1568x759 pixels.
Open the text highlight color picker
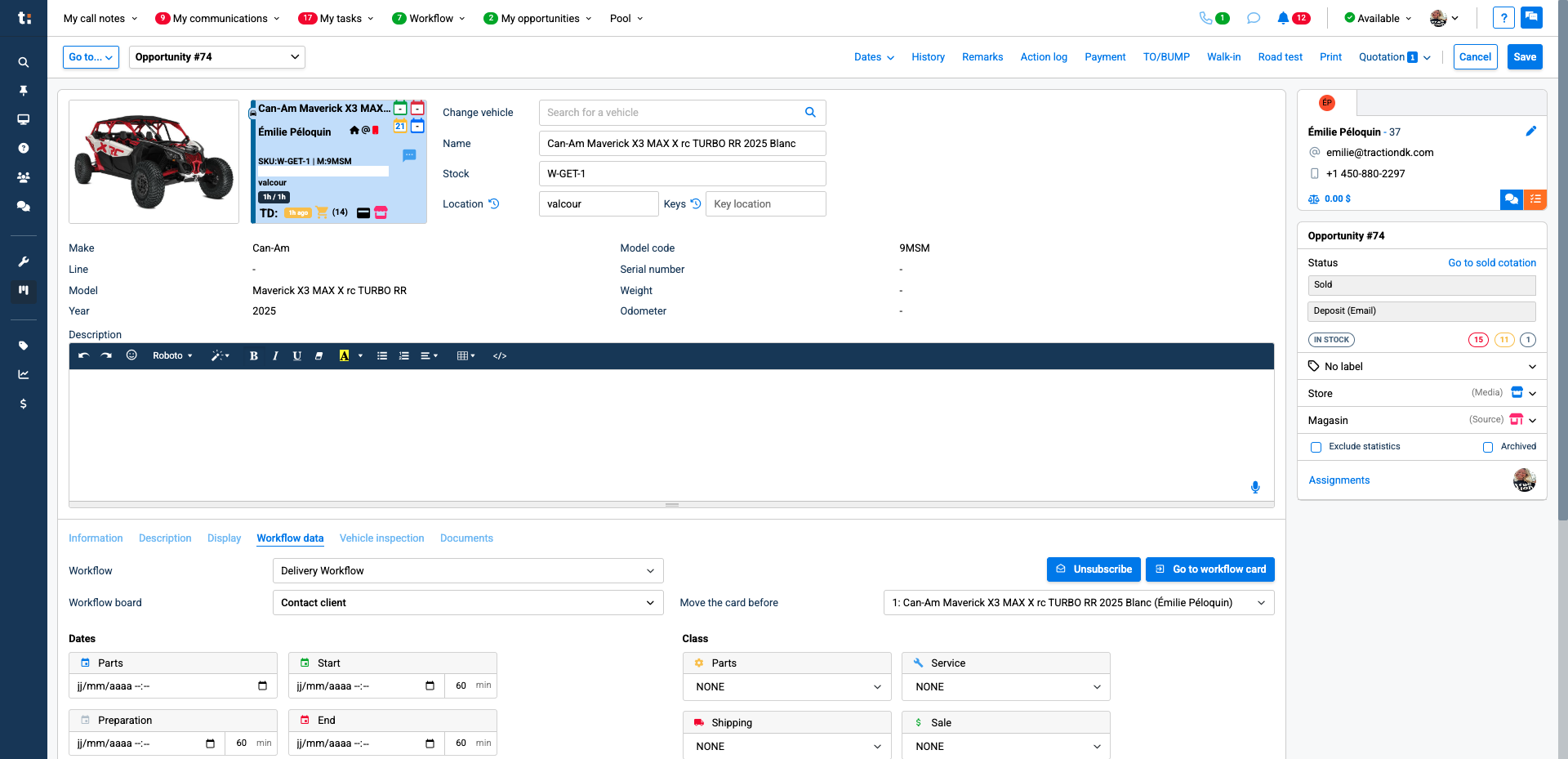pyautogui.click(x=360, y=356)
